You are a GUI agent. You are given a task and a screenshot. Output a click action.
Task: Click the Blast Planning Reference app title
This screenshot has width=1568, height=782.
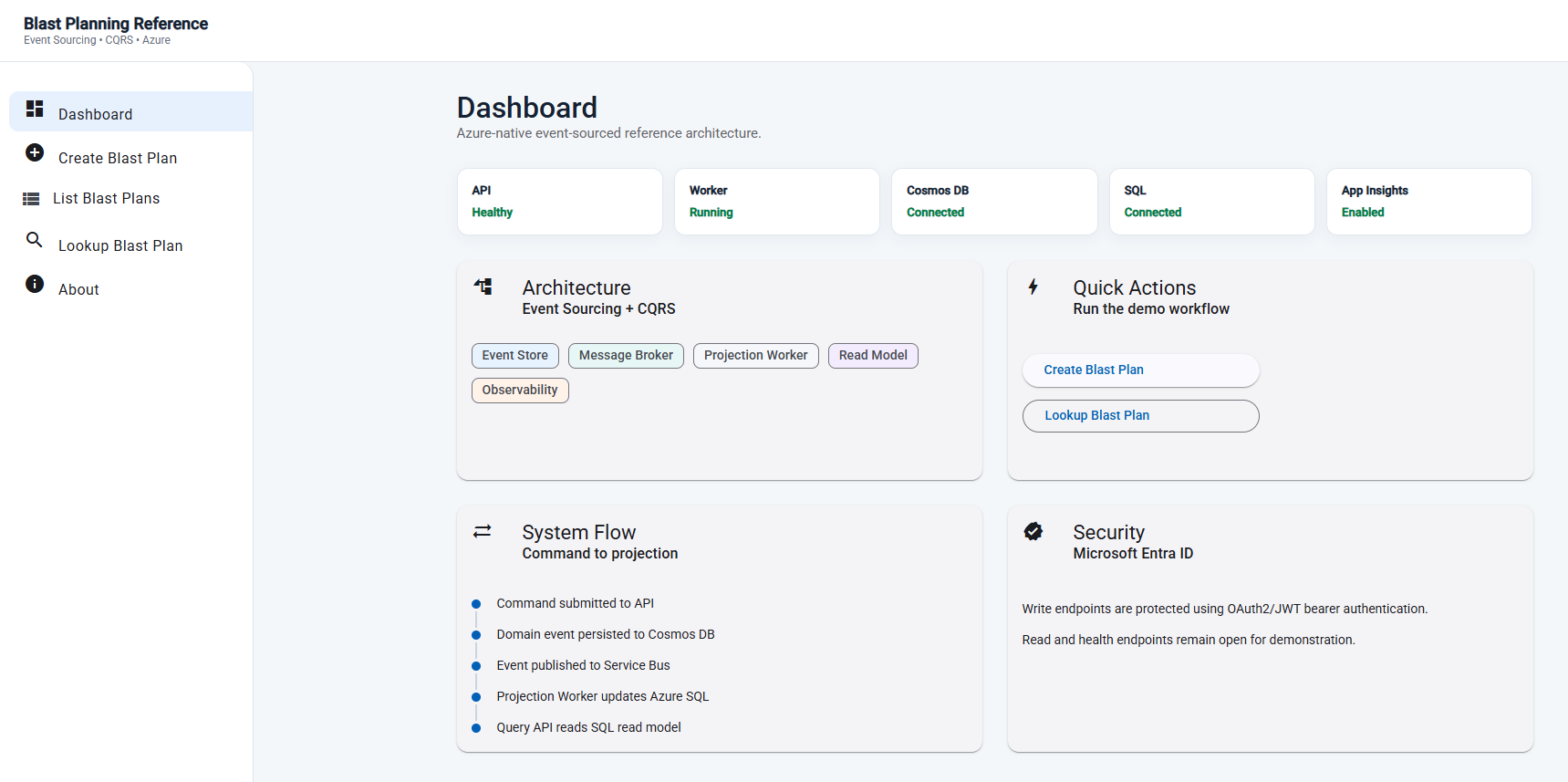116,24
